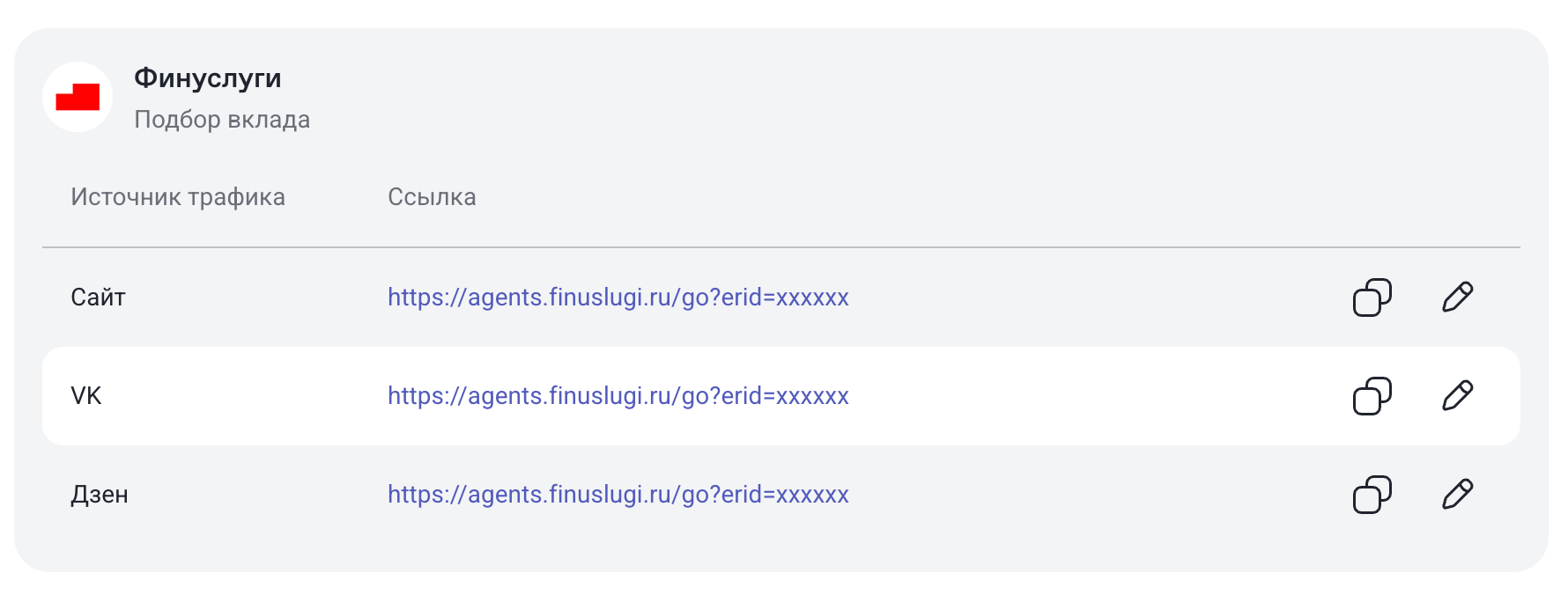Click the Финуслуги title

click(x=208, y=78)
